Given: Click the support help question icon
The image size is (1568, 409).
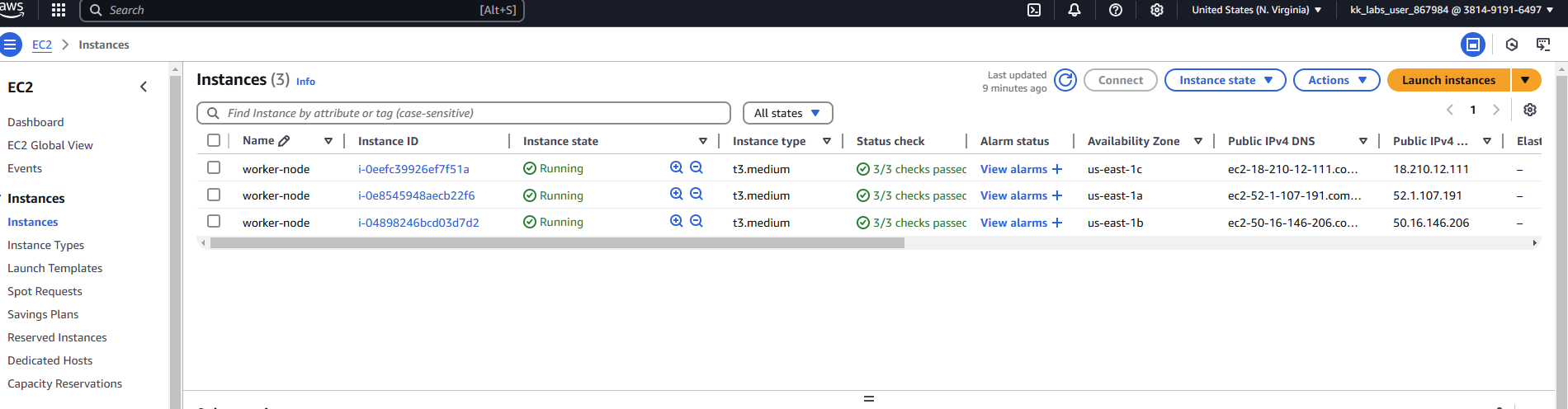Looking at the screenshot, I should click(1116, 10).
